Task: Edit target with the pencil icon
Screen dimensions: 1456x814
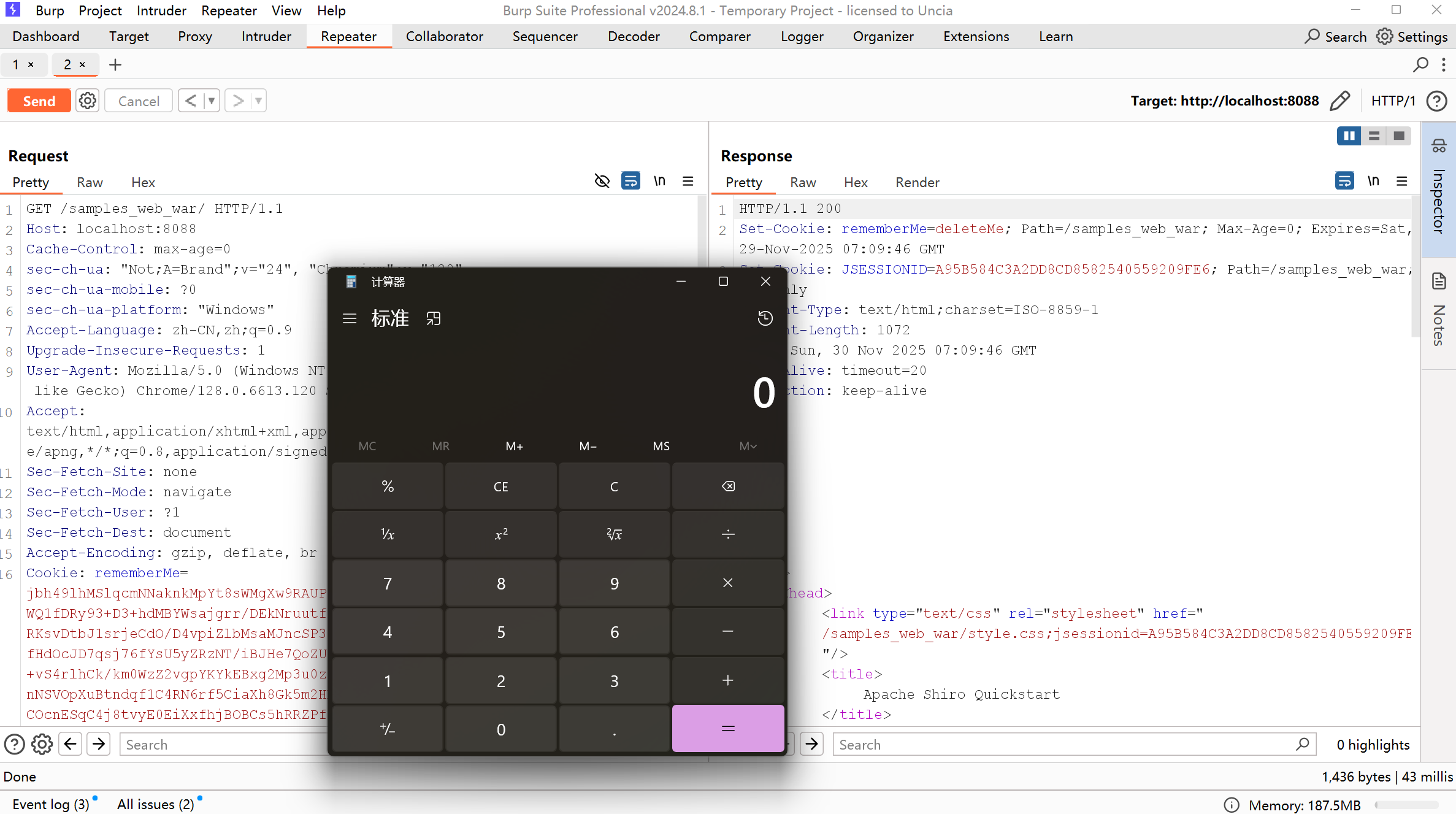Action: (1340, 101)
